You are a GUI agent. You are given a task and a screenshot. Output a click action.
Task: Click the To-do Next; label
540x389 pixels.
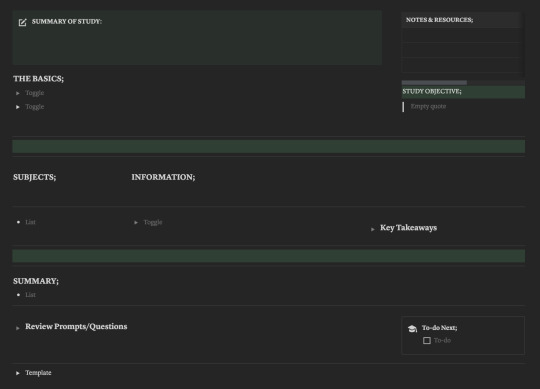coord(439,328)
